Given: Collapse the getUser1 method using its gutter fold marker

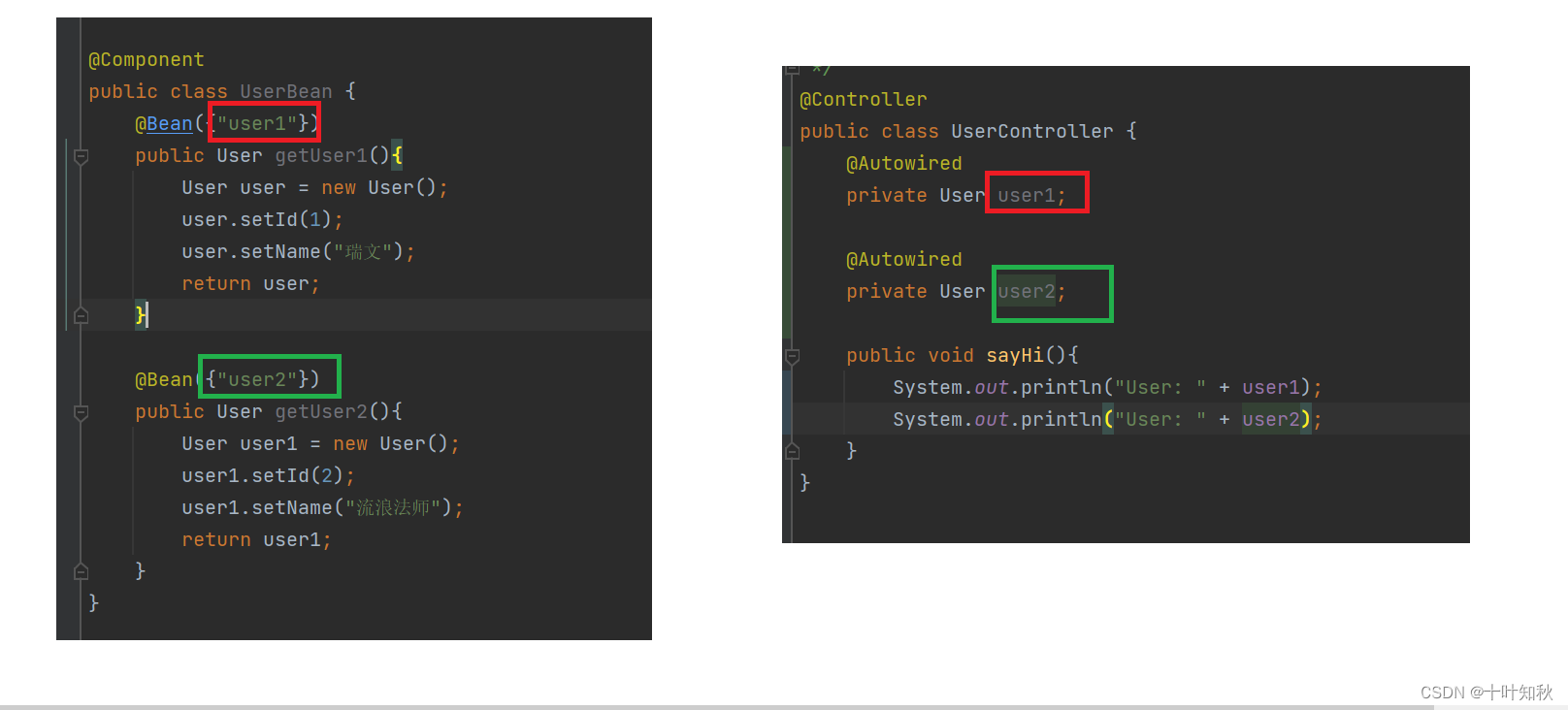Looking at the screenshot, I should tap(82, 156).
